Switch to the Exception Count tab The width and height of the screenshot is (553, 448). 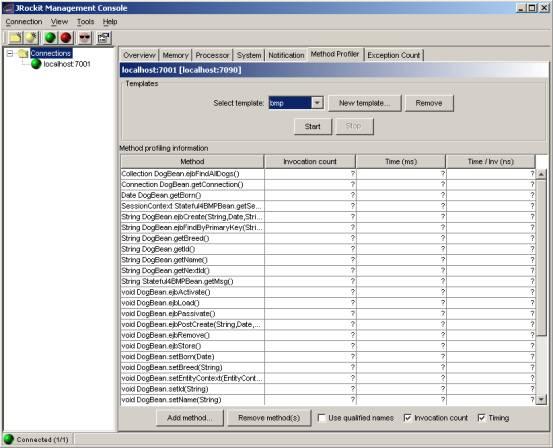(394, 55)
